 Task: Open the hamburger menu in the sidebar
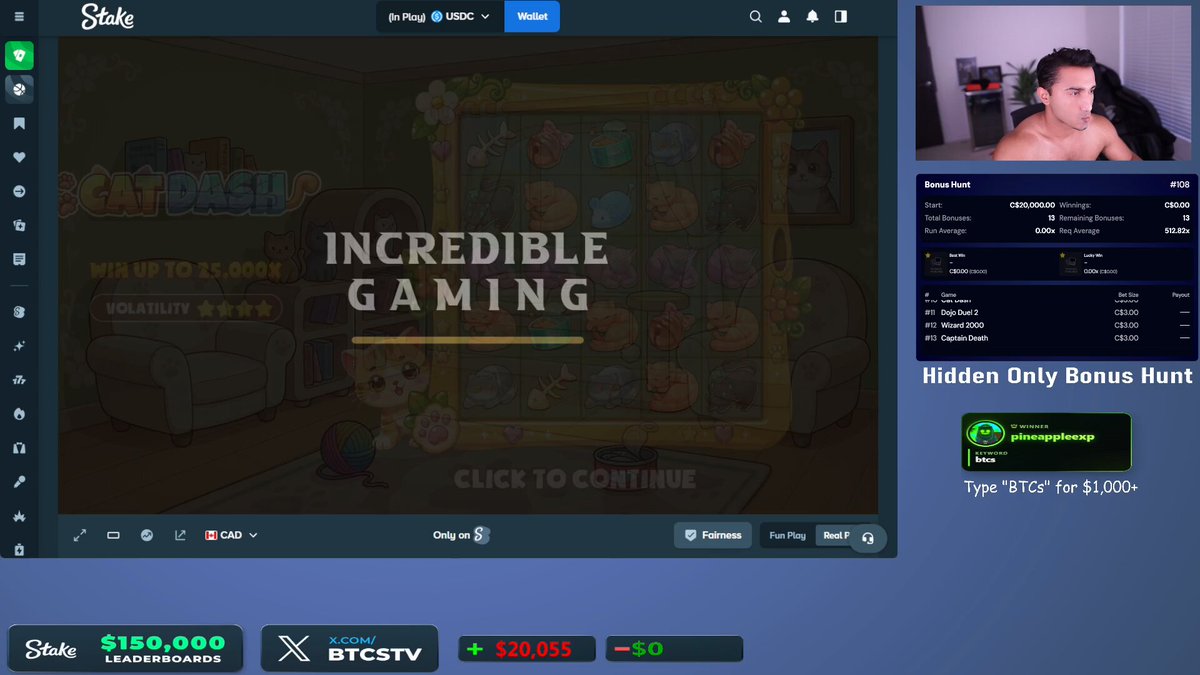[19, 17]
